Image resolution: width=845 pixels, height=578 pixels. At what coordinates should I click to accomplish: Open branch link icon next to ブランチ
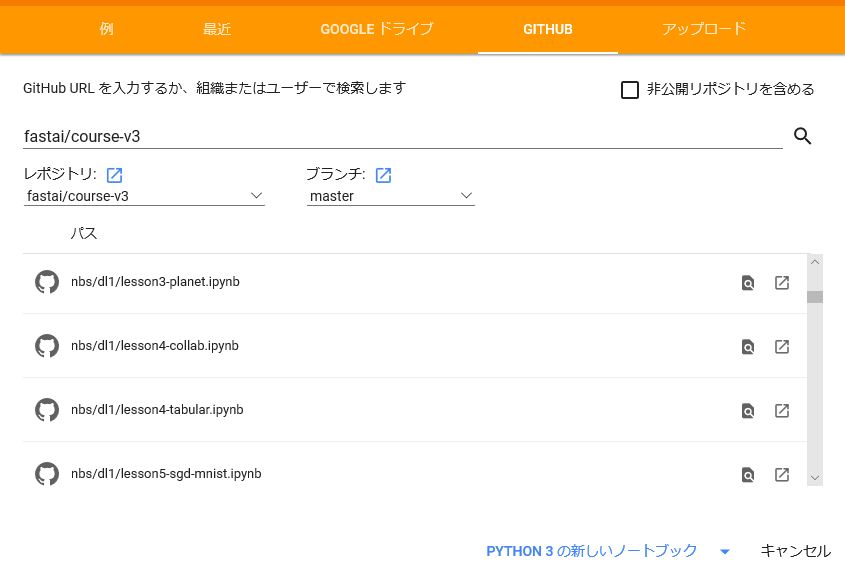[383, 175]
